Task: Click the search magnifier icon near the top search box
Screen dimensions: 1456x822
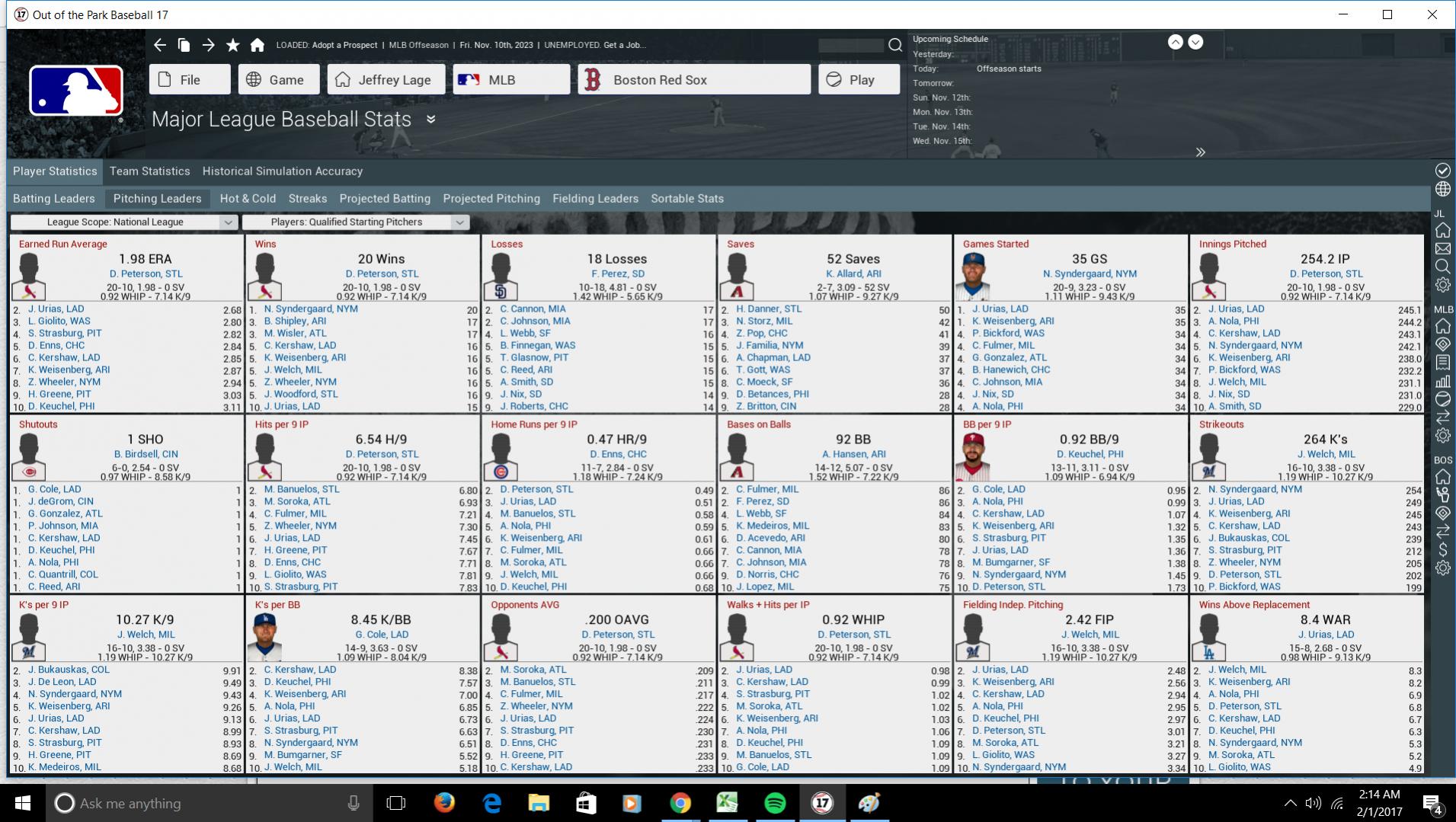Action: pos(895,45)
